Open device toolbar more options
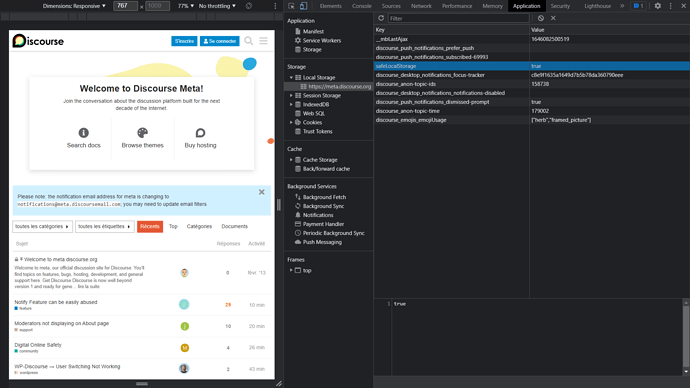 [275, 6]
